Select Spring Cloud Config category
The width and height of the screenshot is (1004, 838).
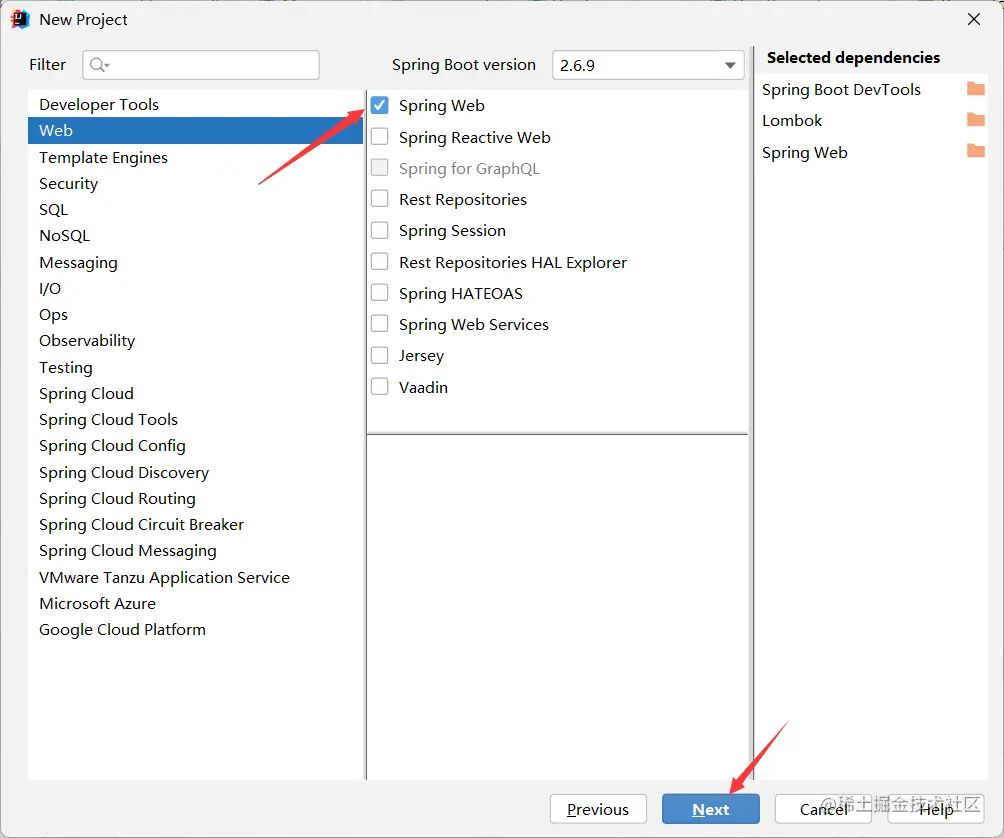195,446
